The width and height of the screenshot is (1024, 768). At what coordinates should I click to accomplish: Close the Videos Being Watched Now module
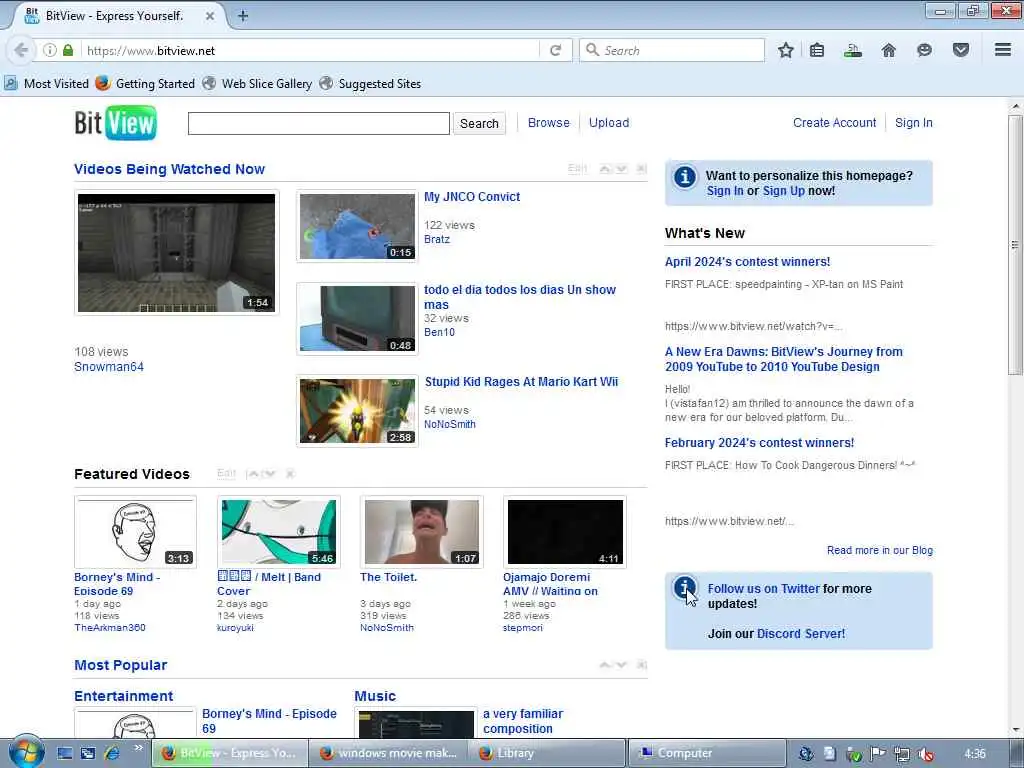[641, 169]
